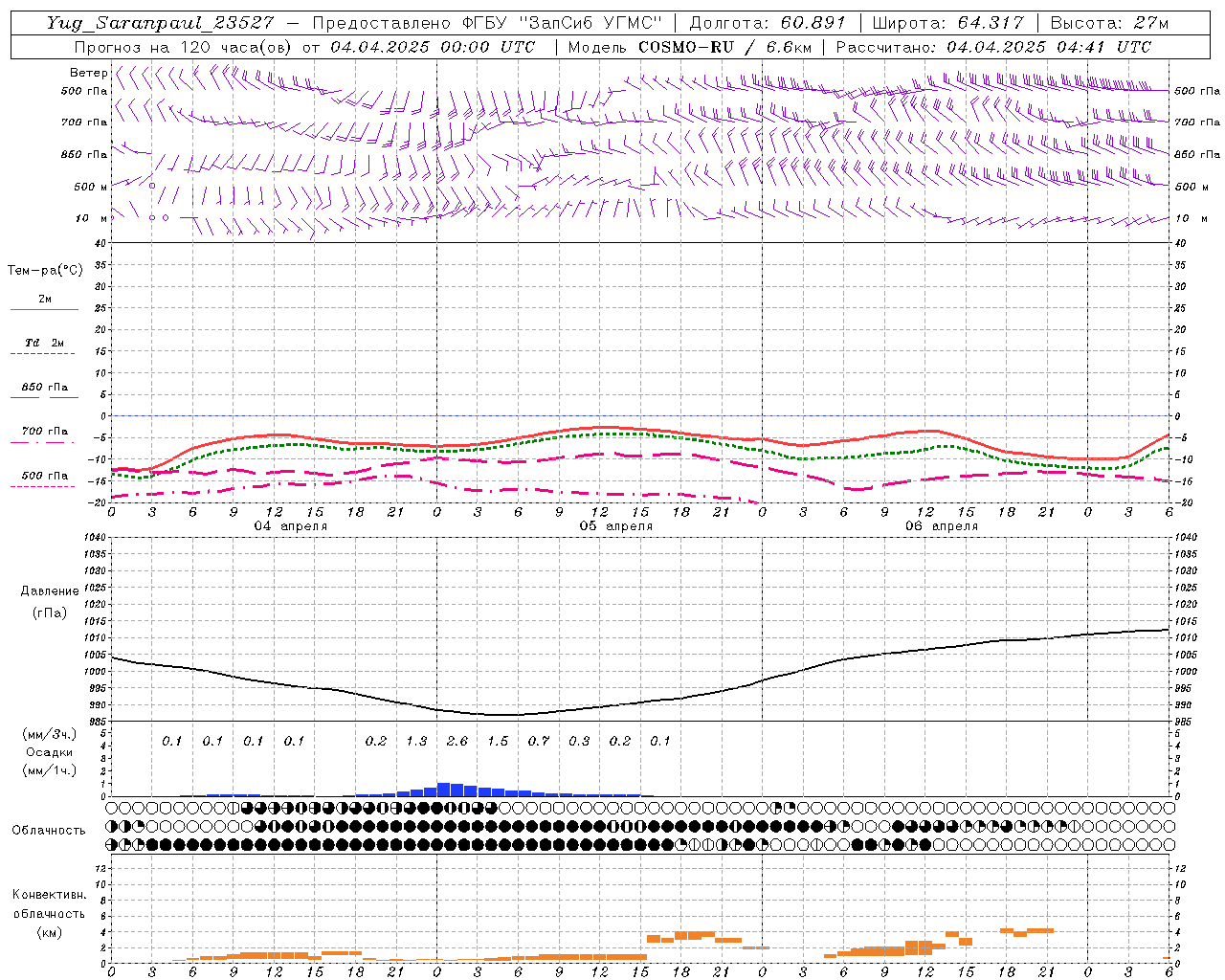Viewport: 1225px width, 980px height.
Task: Click the station title "Yug_Saranpaul_23527"
Action: (159, 23)
